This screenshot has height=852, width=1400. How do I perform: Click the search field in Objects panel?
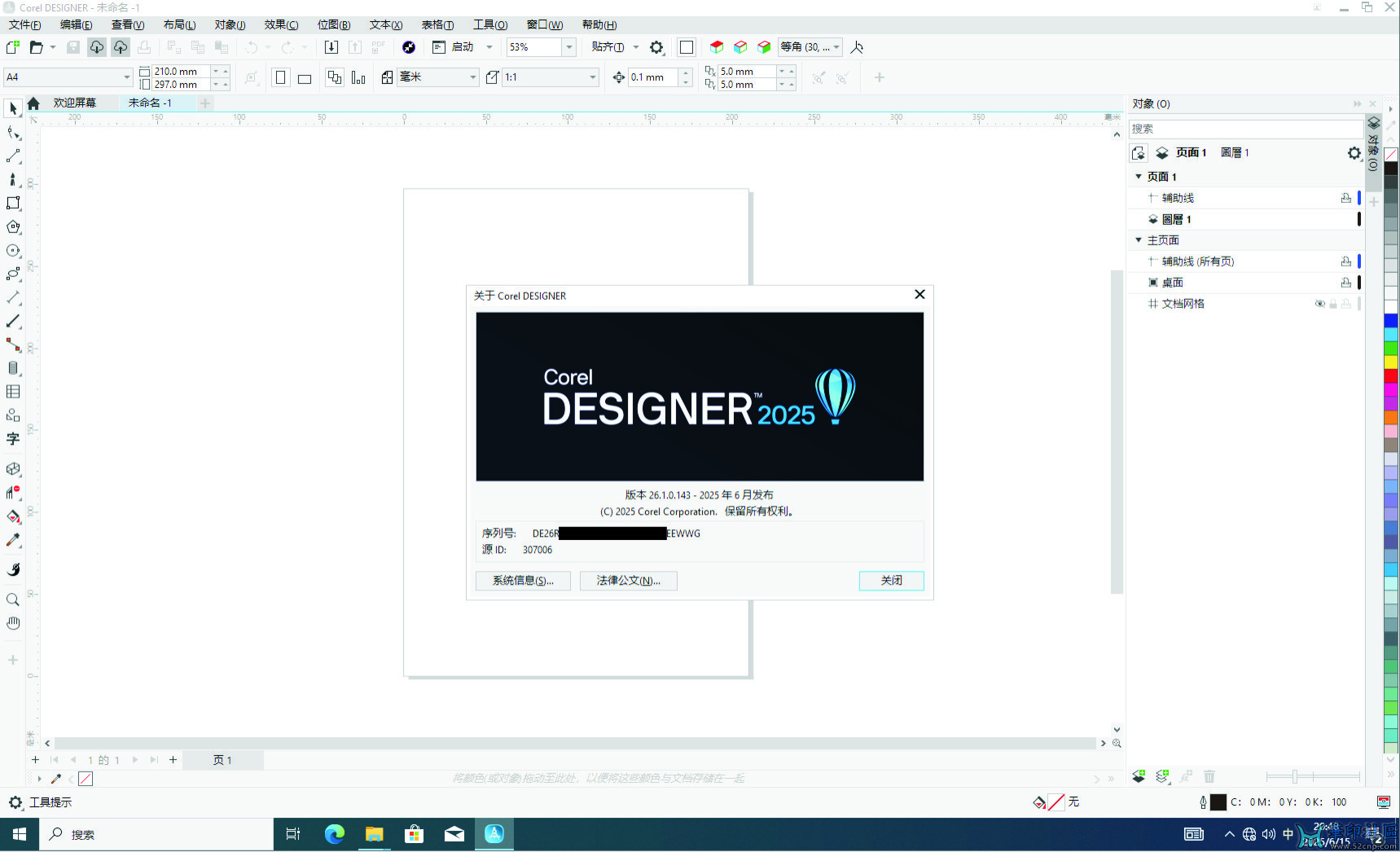[1244, 129]
